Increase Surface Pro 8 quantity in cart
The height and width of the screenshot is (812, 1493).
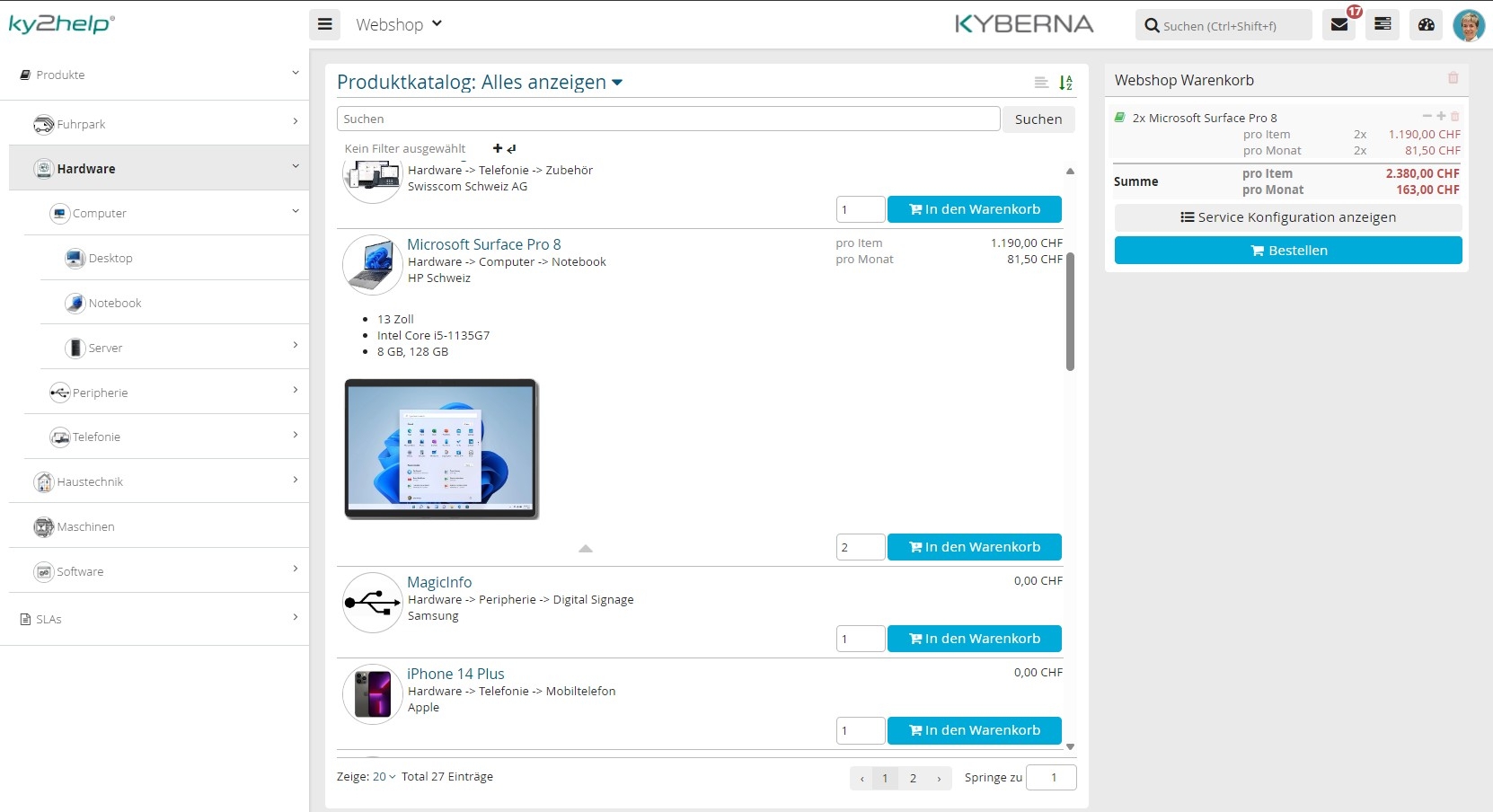coord(1441,116)
